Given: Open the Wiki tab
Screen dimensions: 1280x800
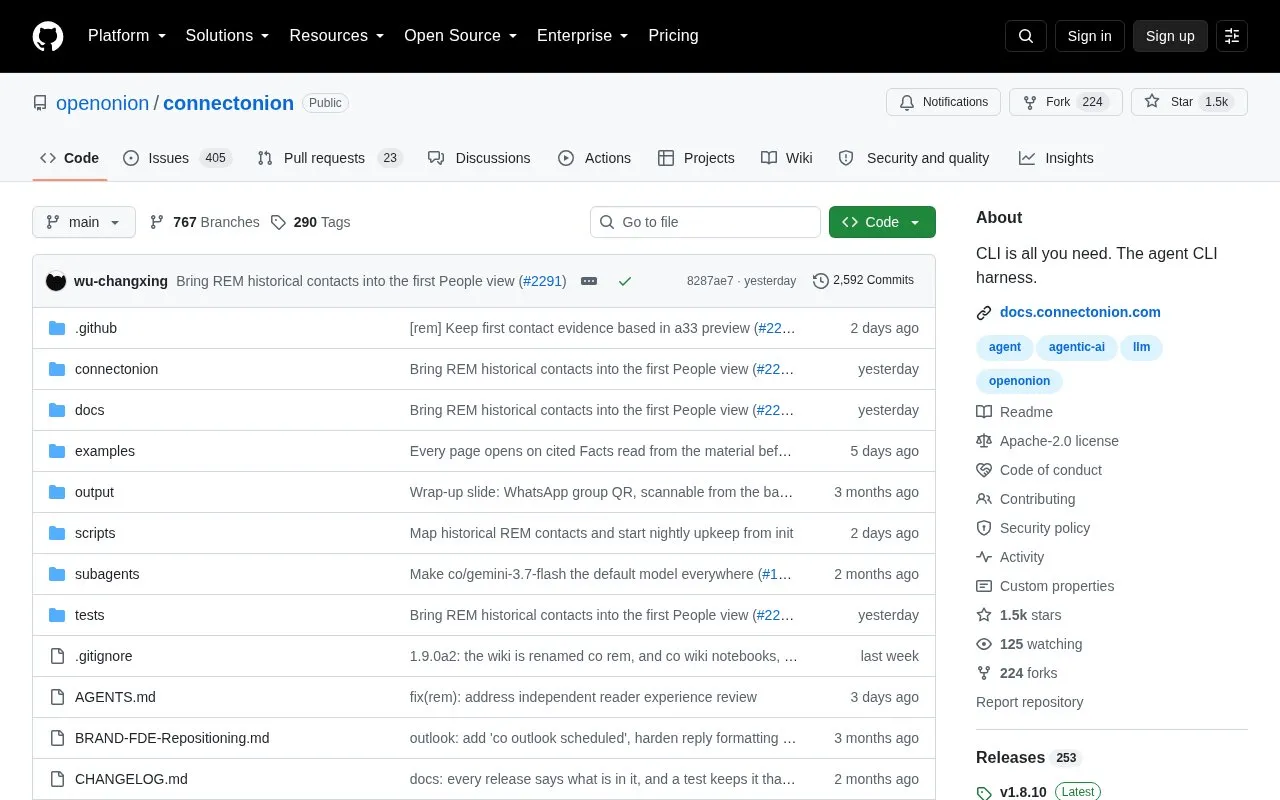Looking at the screenshot, I should (x=786, y=158).
